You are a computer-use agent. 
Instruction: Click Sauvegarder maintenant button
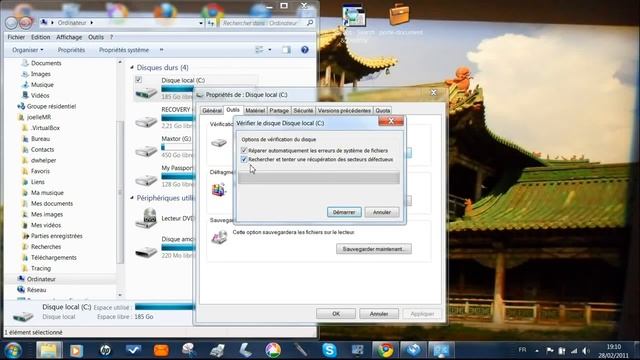(373, 249)
